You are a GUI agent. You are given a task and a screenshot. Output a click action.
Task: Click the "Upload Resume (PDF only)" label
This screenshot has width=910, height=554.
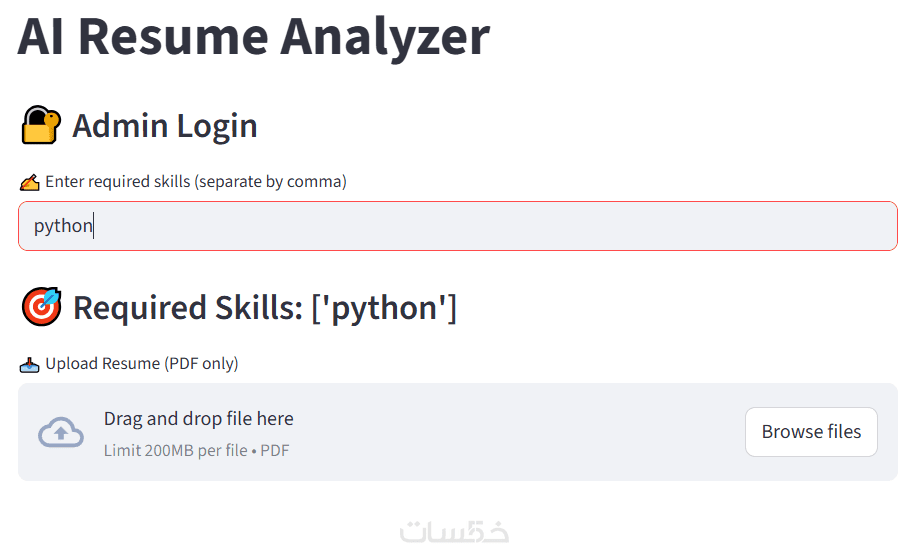(142, 364)
